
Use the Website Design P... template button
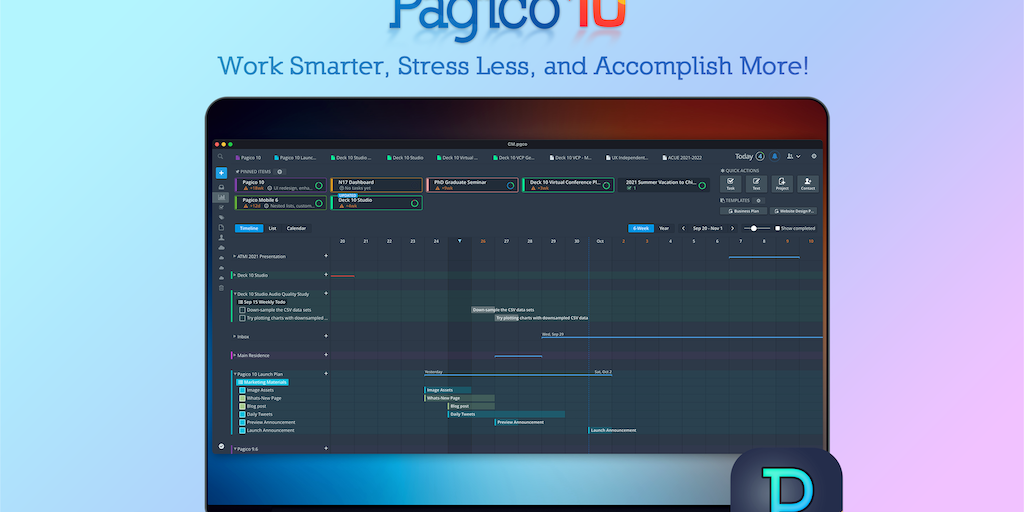793,211
